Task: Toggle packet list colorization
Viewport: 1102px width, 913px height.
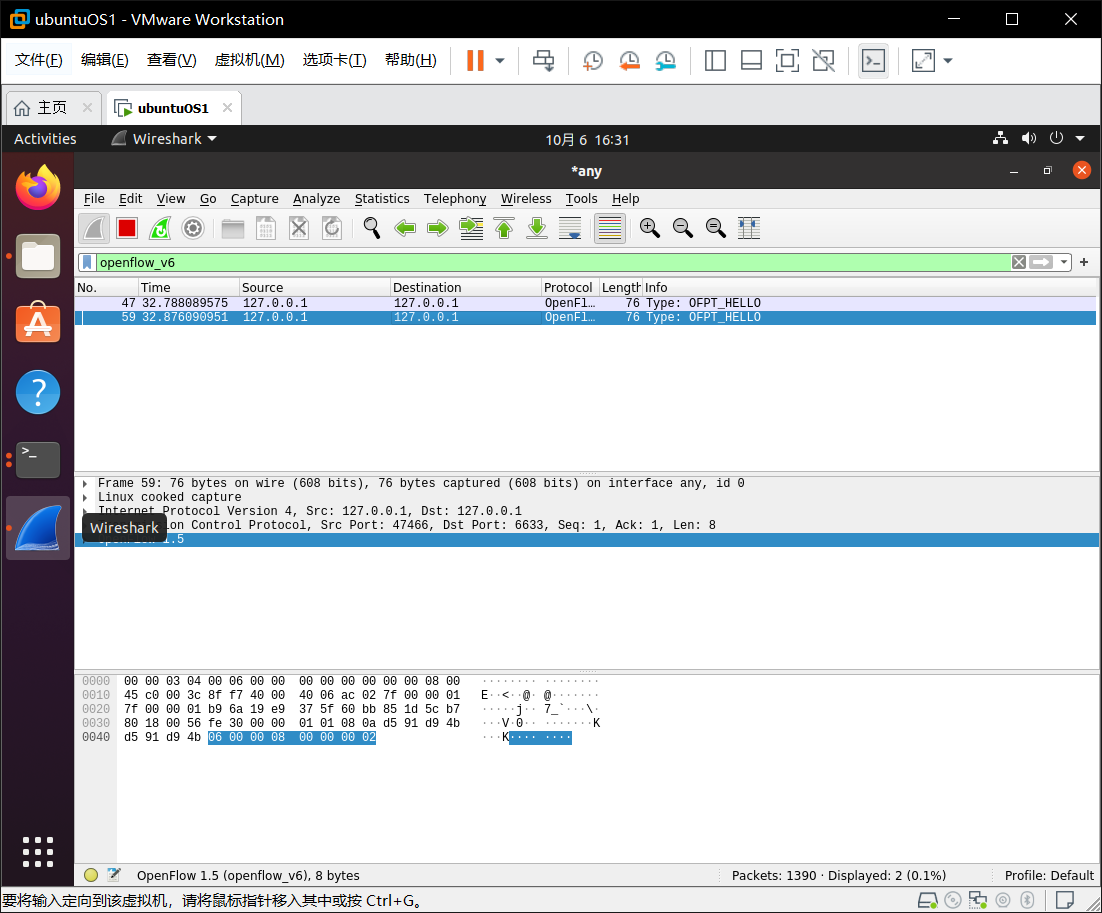Action: [x=609, y=228]
